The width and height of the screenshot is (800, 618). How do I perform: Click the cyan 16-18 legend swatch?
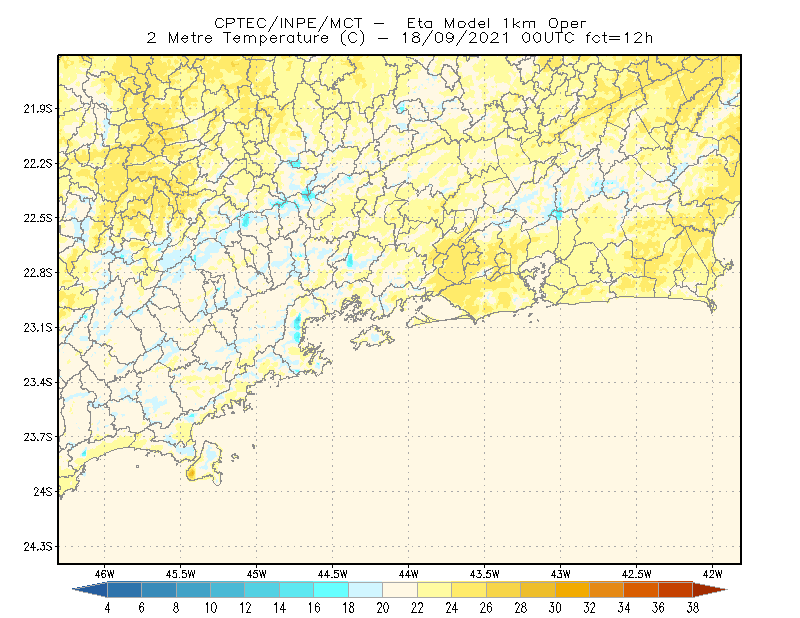(331, 590)
